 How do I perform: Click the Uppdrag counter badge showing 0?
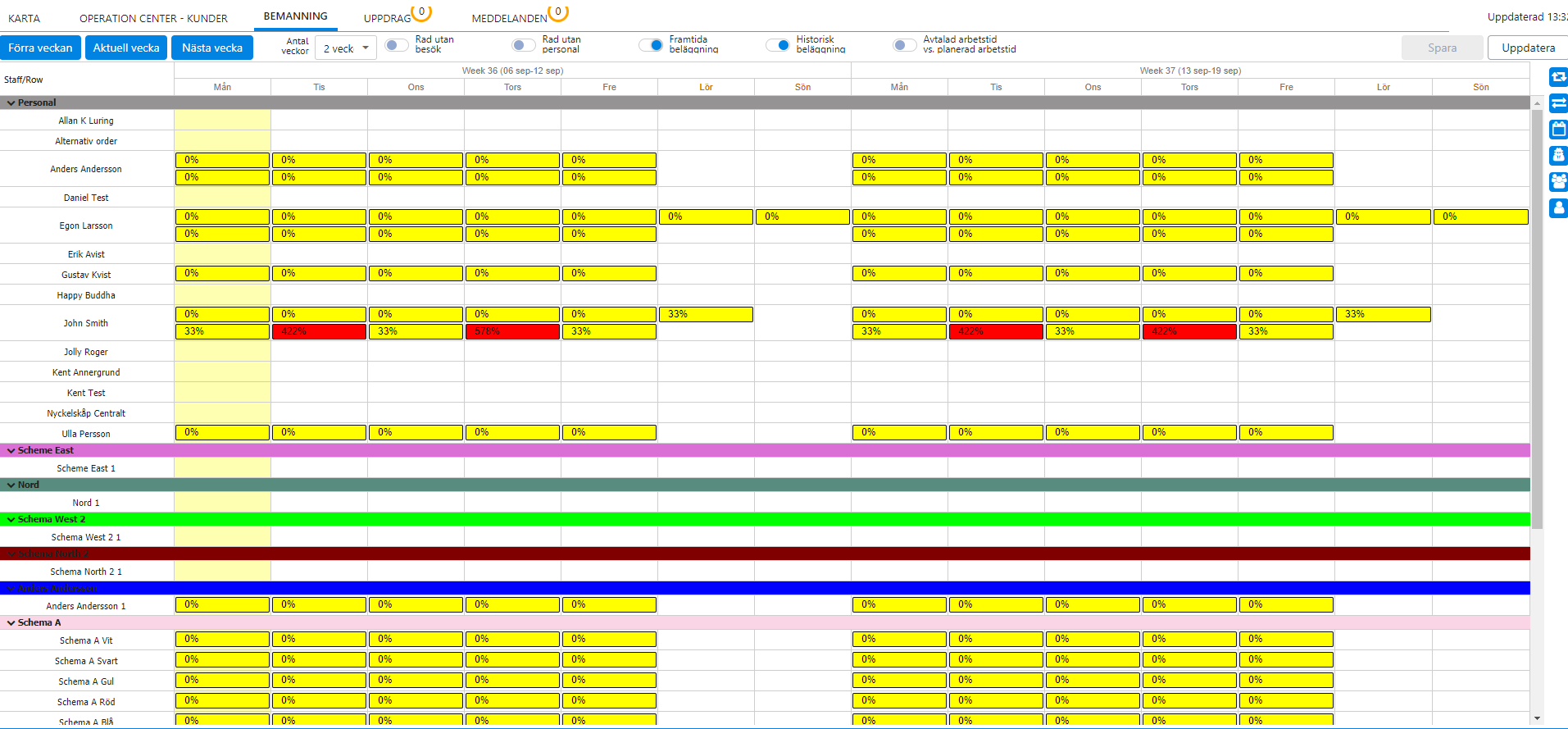click(422, 12)
